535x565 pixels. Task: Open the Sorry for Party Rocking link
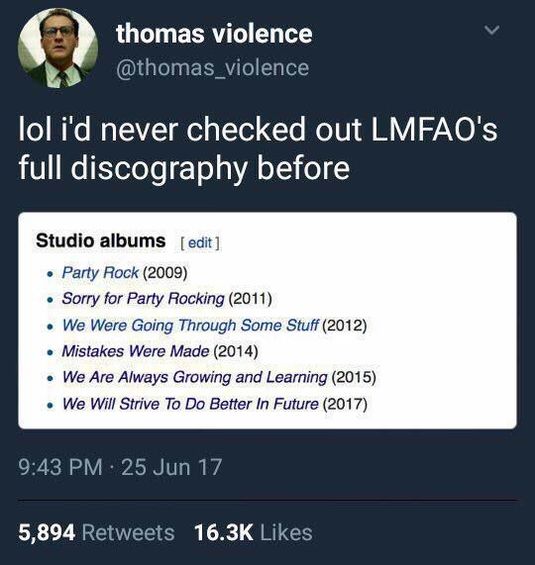coord(143,299)
